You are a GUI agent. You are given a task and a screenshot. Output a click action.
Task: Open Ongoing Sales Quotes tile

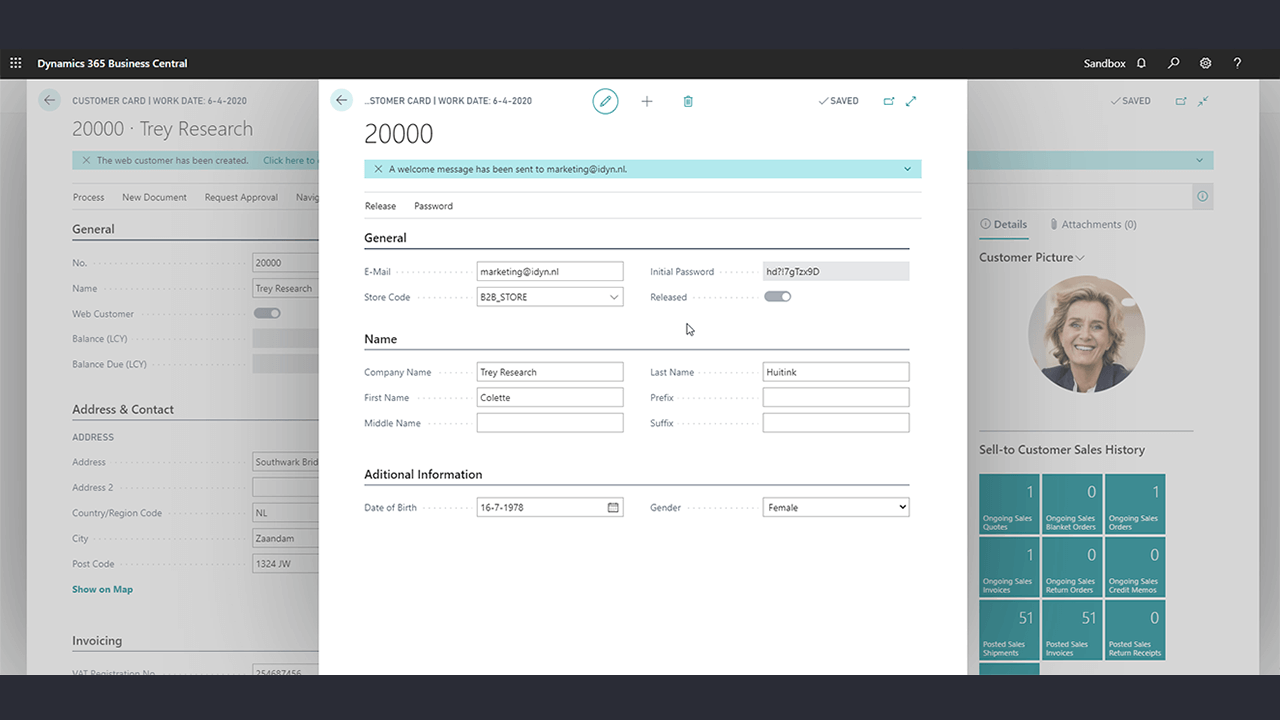pos(1009,504)
